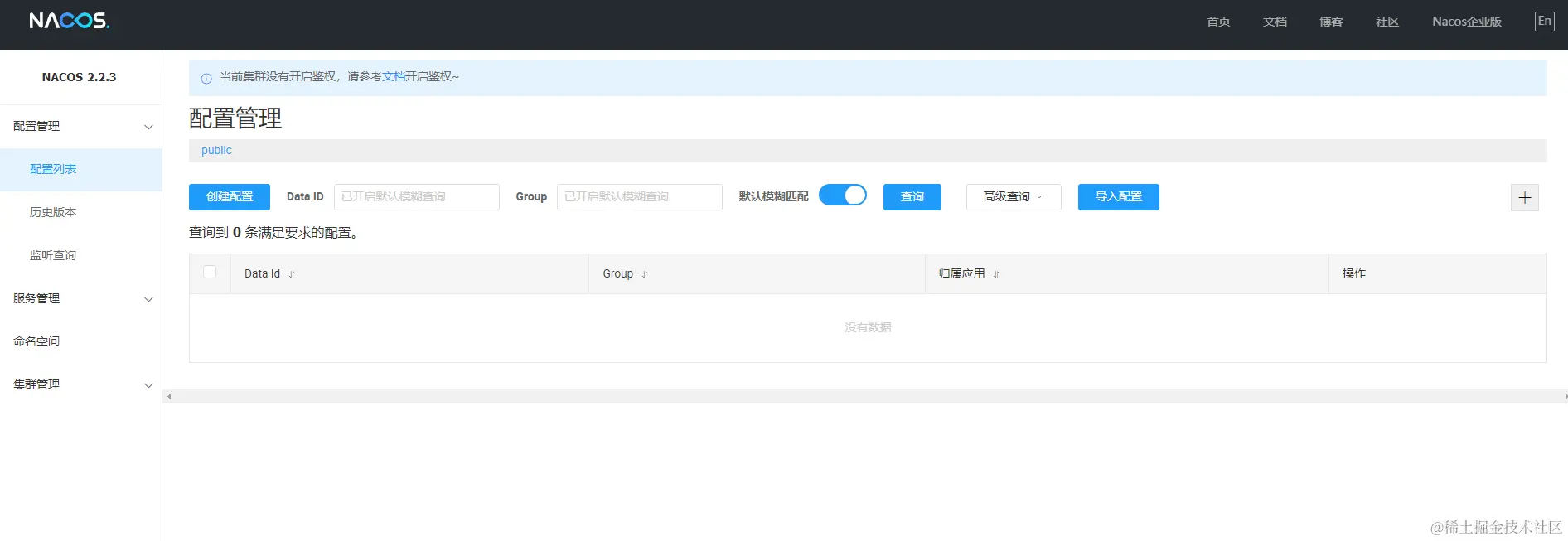Switch language with the En icon

coord(1544,22)
